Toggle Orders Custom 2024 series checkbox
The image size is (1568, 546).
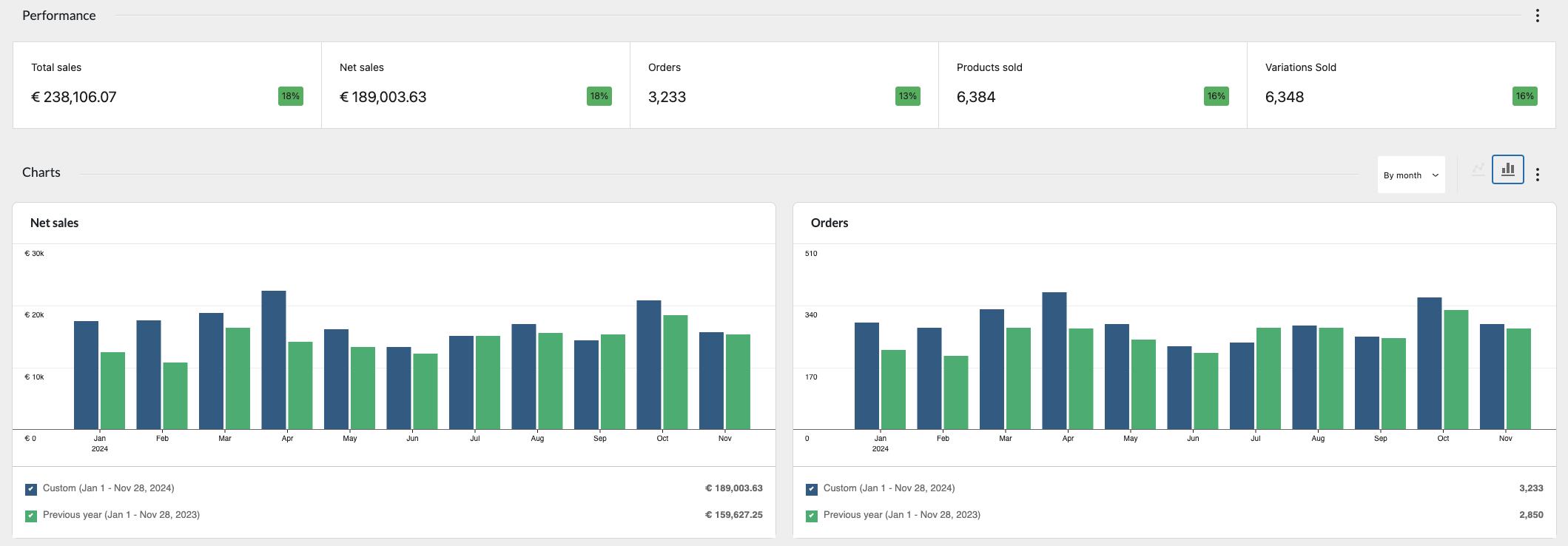pos(812,489)
